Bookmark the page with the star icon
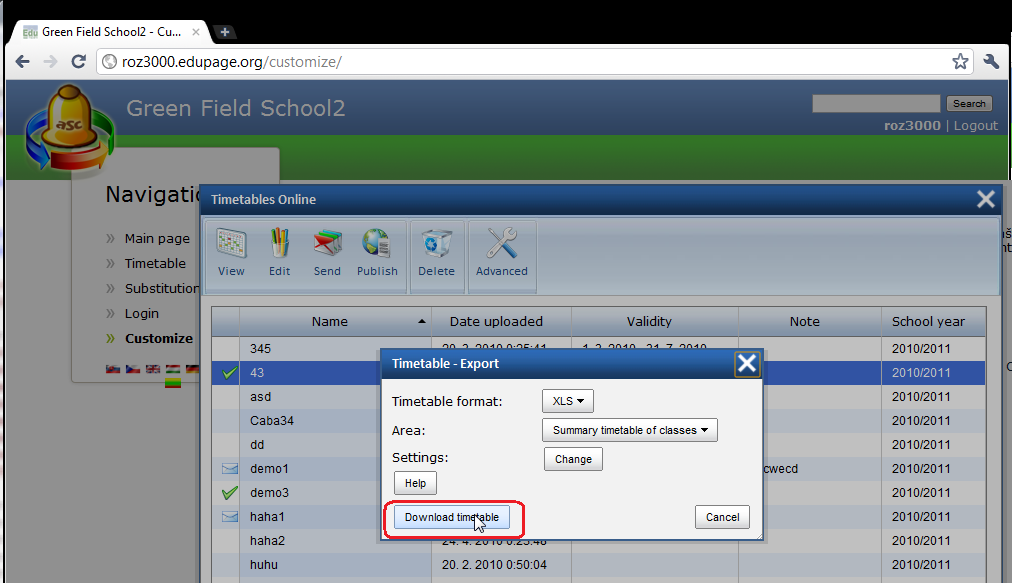This screenshot has width=1012, height=583. pos(960,62)
